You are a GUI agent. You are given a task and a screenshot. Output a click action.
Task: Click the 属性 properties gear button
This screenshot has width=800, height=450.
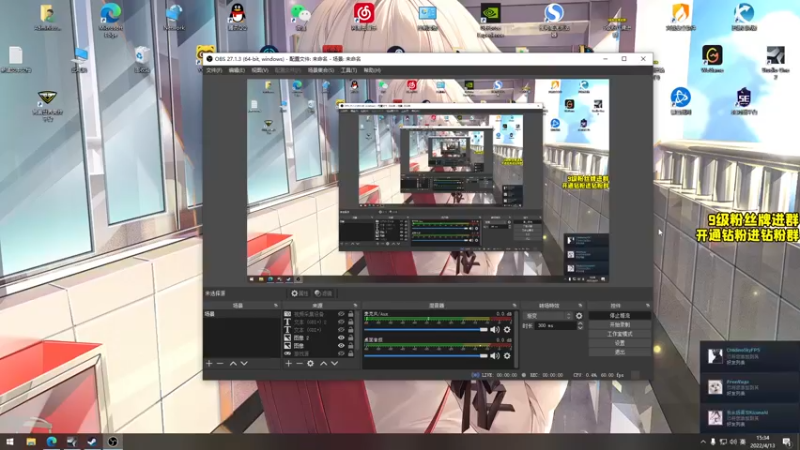(299, 293)
